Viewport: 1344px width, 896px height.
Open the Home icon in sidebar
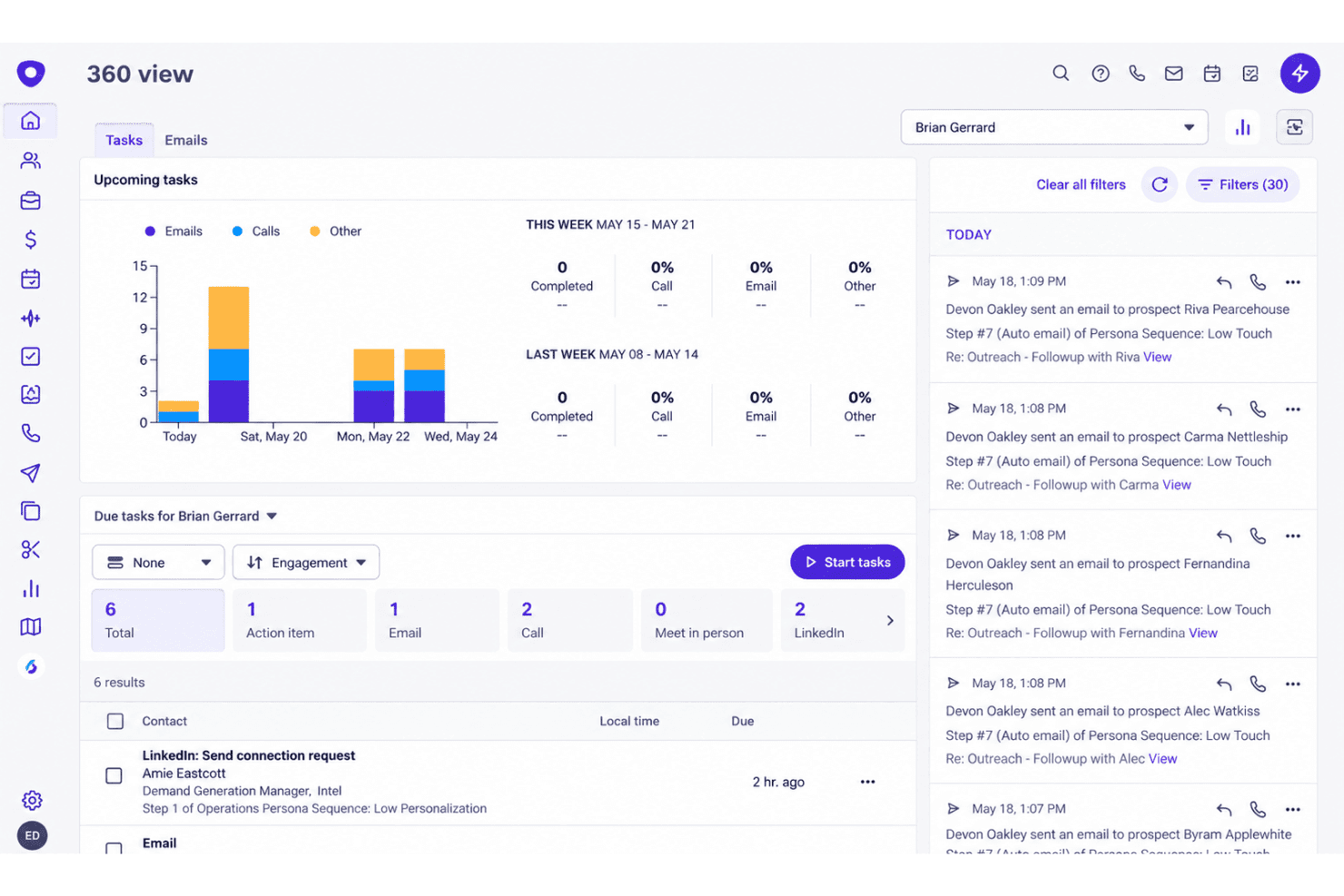click(x=31, y=121)
